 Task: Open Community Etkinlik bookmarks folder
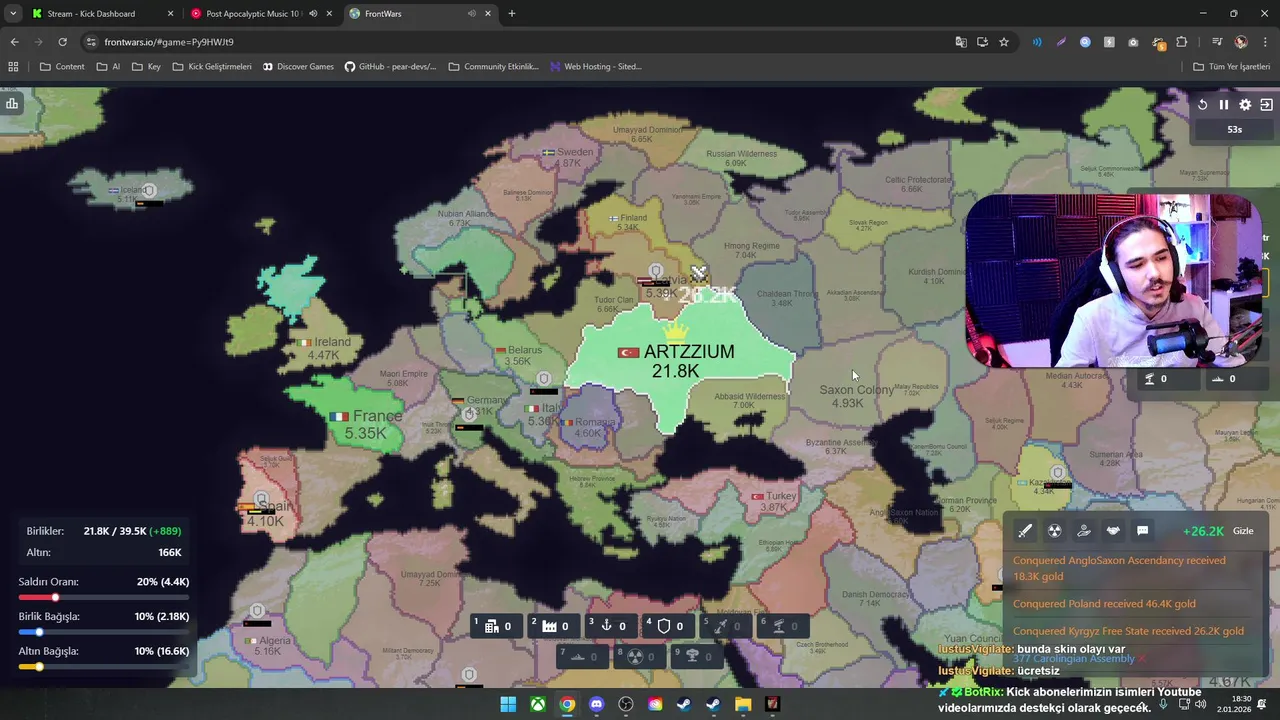coord(494,67)
